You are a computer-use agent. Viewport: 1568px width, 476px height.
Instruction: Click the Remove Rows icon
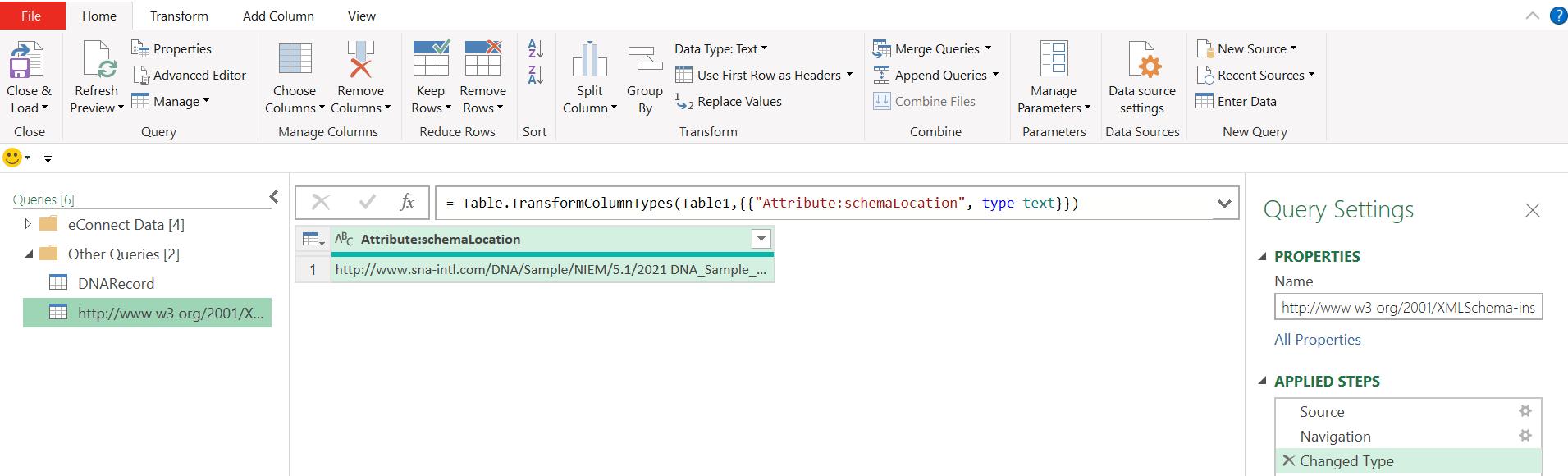482,58
